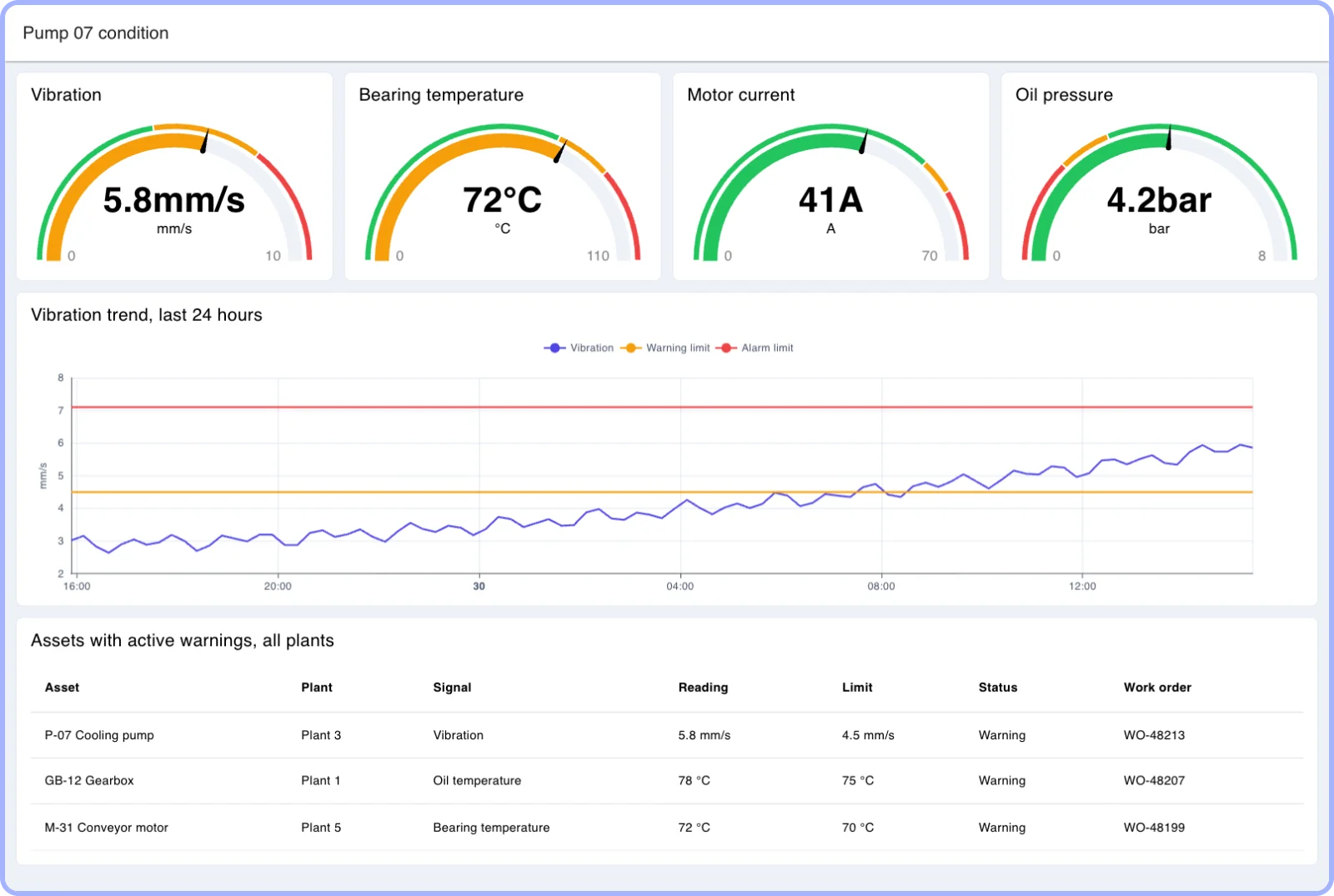The image size is (1334, 896).
Task: Toggle the Warning limit legend entry
Action: pyautogui.click(x=665, y=348)
